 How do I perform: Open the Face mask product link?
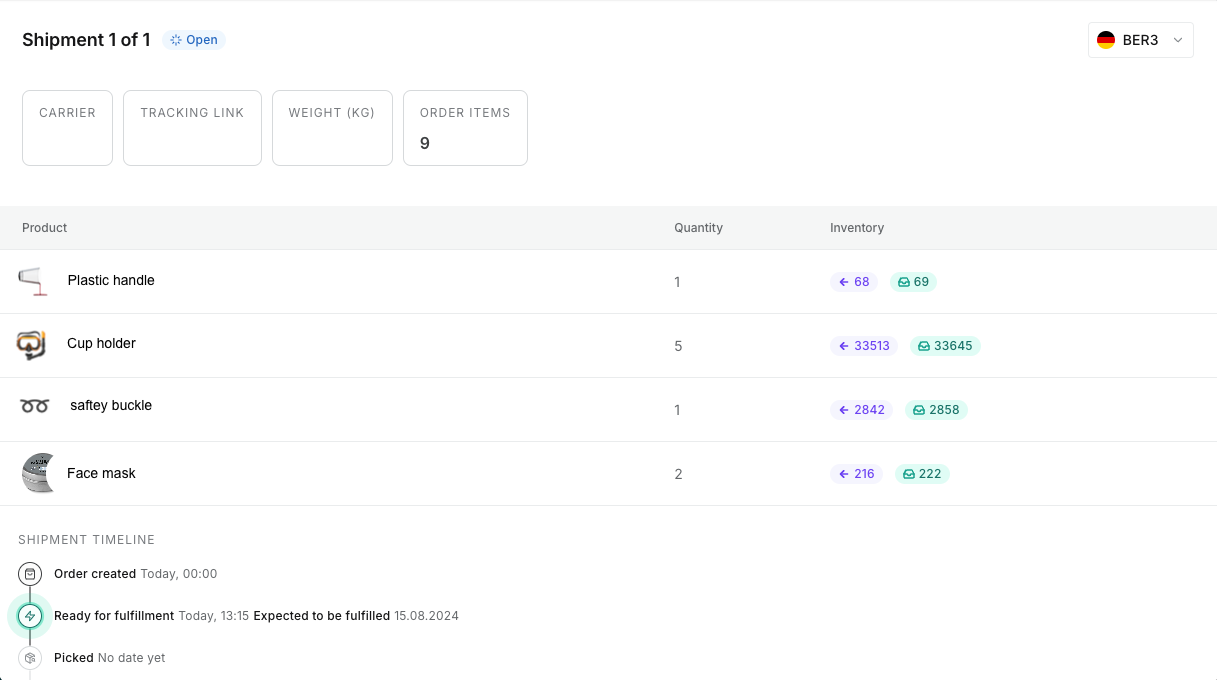click(x=101, y=473)
